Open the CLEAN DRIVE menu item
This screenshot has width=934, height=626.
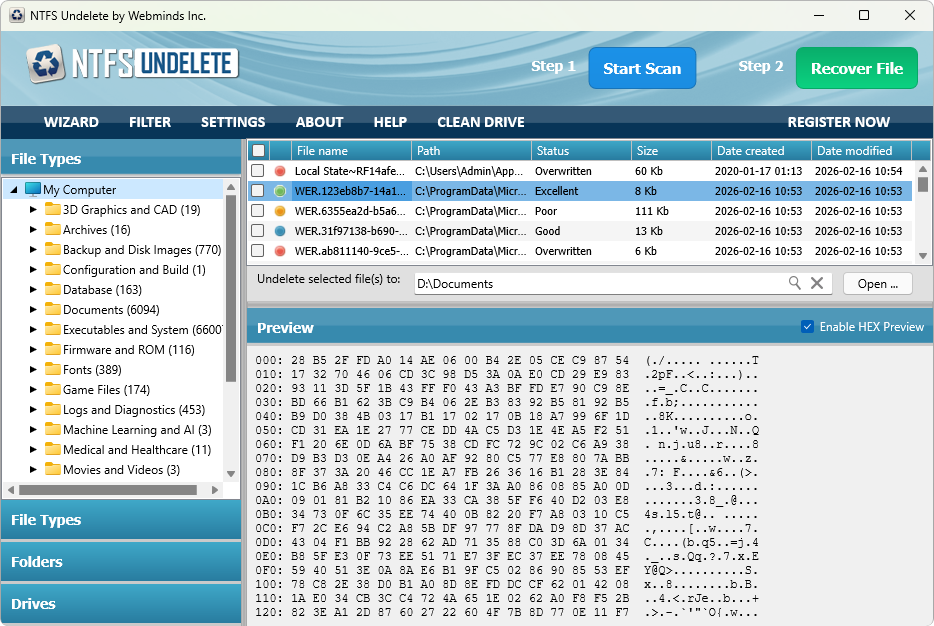481,122
